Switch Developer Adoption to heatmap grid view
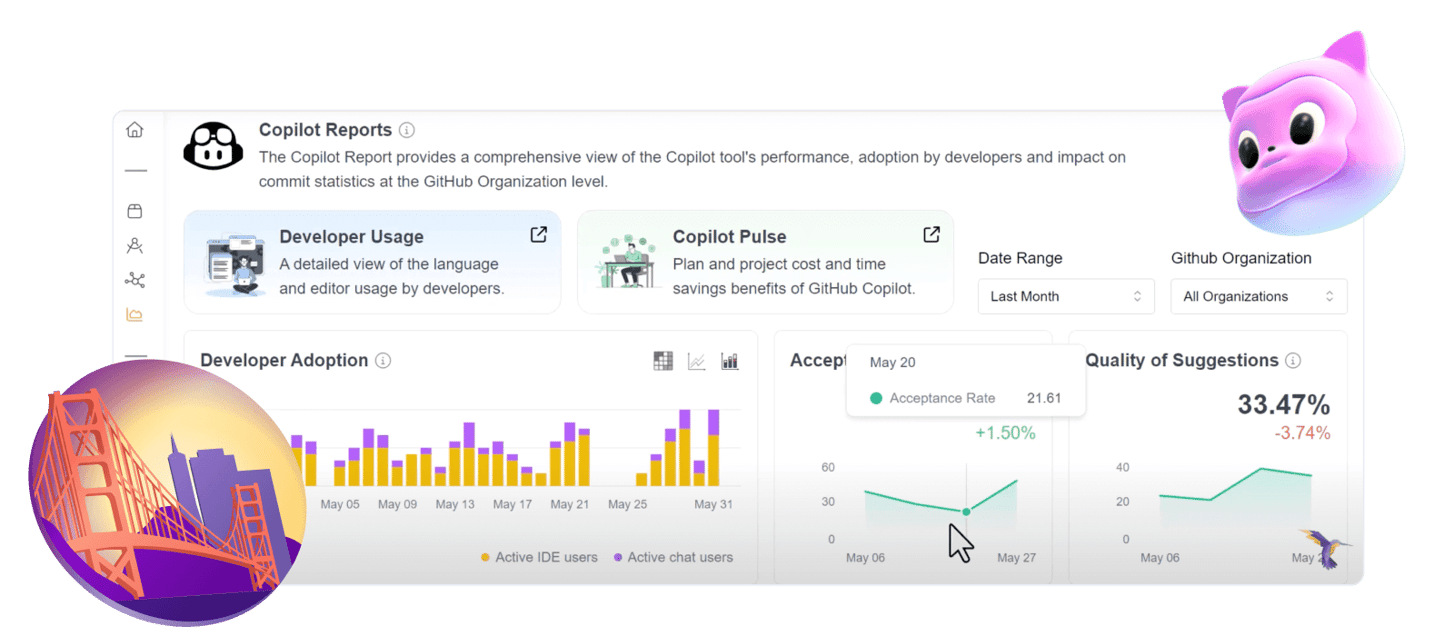 663,361
